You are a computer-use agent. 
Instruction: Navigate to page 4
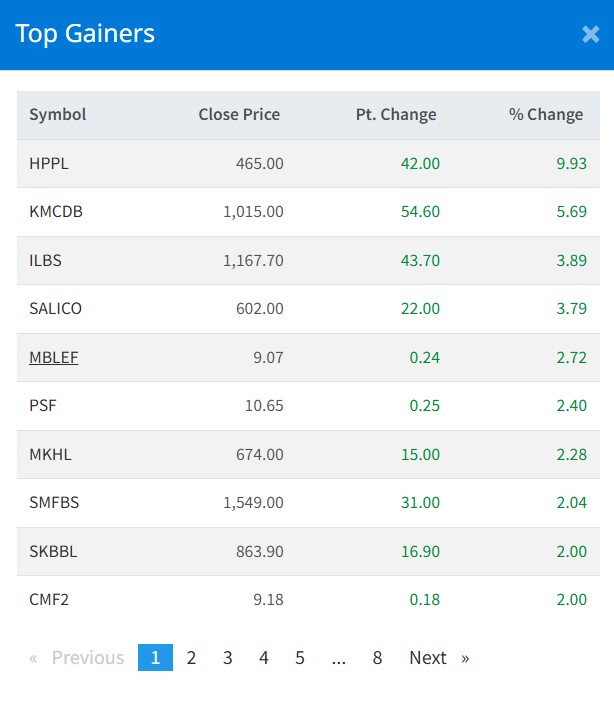pos(264,658)
